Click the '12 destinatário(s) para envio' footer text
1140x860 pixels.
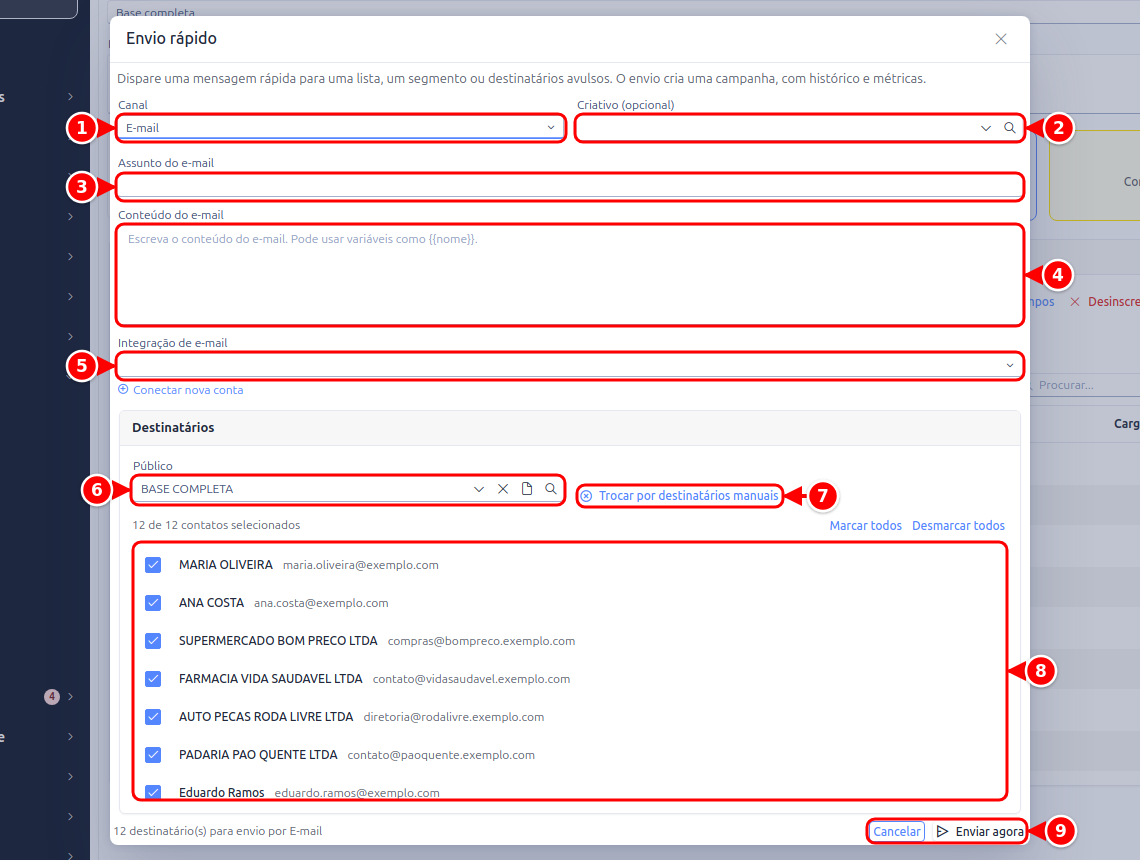217,831
